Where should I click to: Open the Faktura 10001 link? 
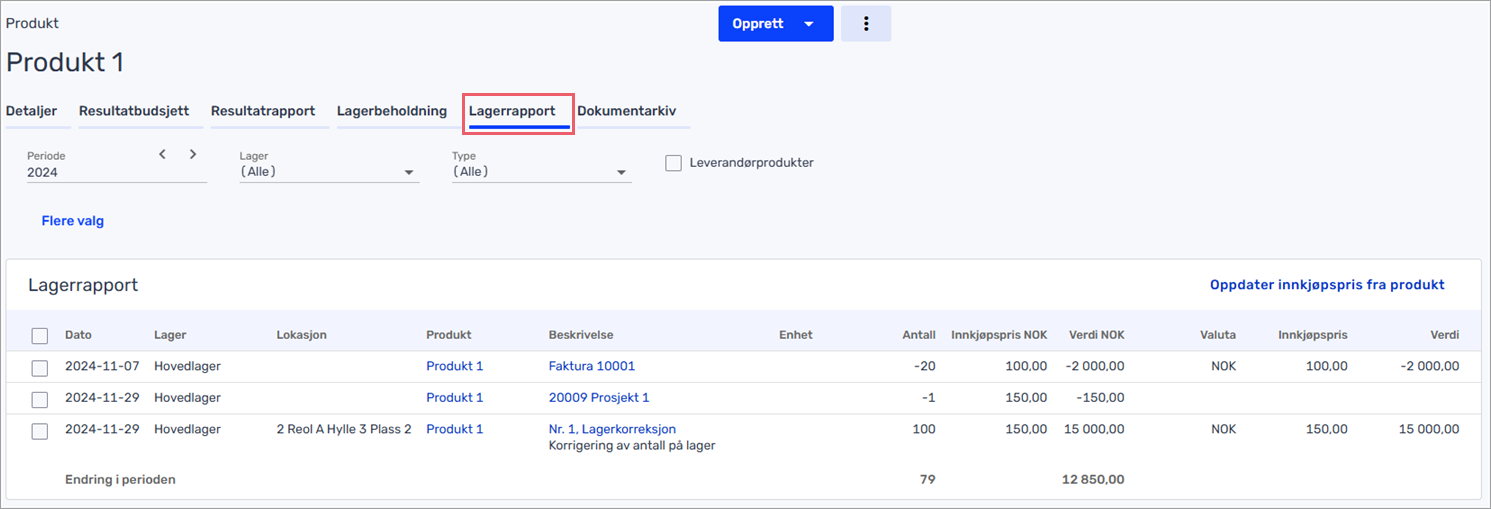coord(592,366)
